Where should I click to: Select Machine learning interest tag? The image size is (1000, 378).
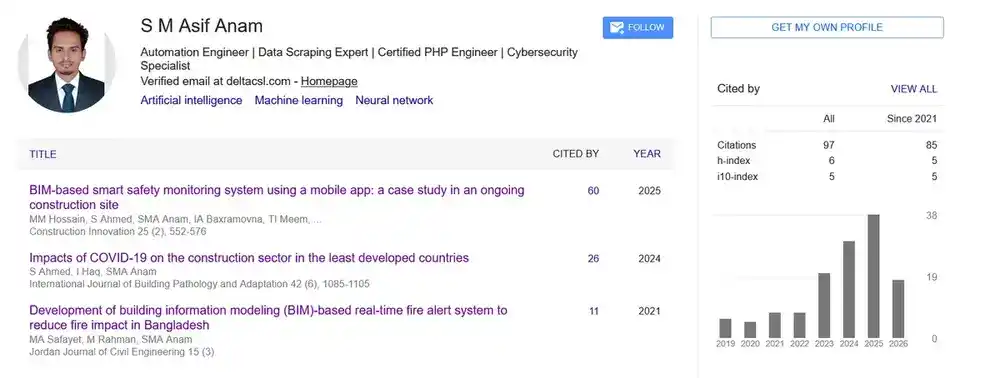[298, 100]
